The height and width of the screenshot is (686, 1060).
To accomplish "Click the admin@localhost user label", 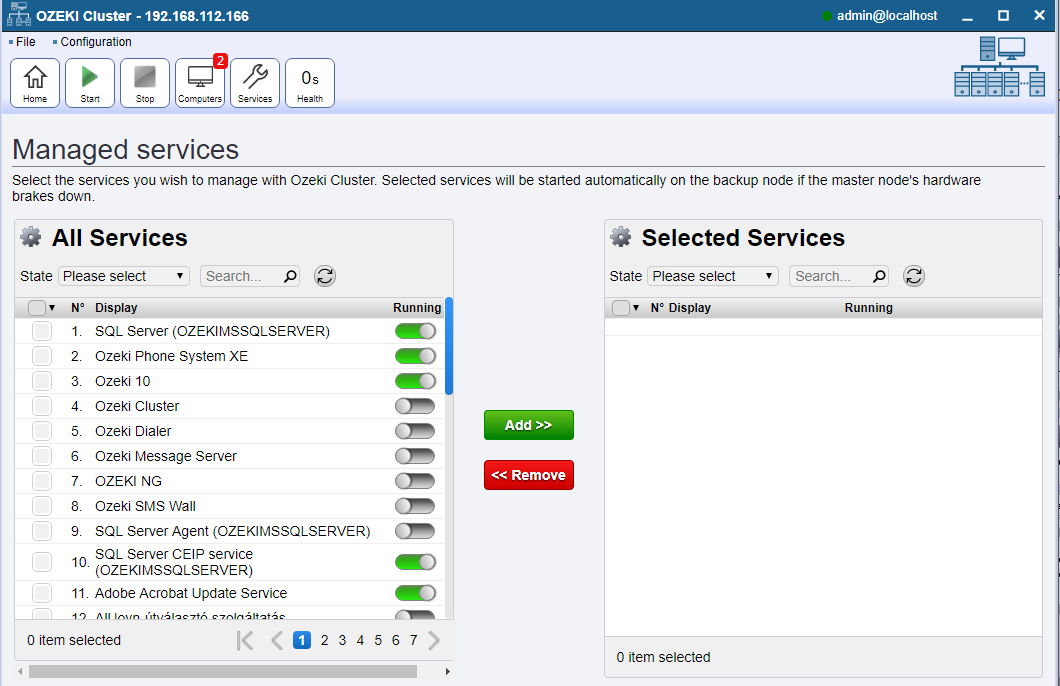I will (887, 16).
